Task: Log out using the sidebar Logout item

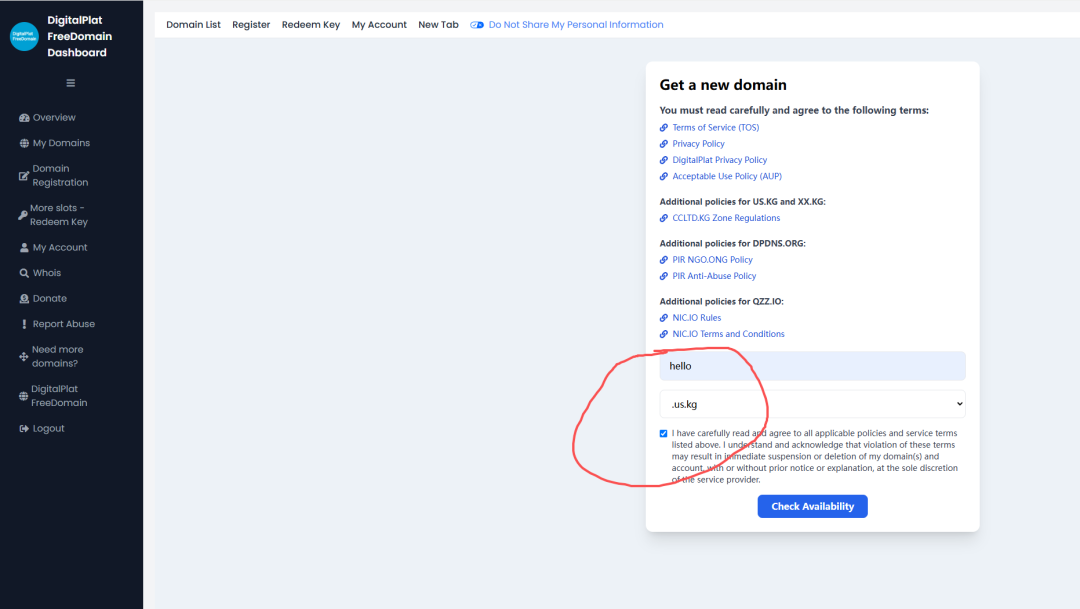Action: tap(48, 429)
